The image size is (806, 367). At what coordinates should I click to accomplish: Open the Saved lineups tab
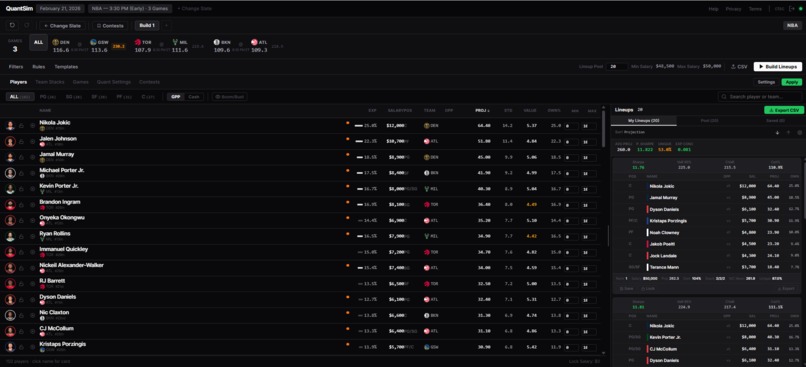(x=774, y=120)
